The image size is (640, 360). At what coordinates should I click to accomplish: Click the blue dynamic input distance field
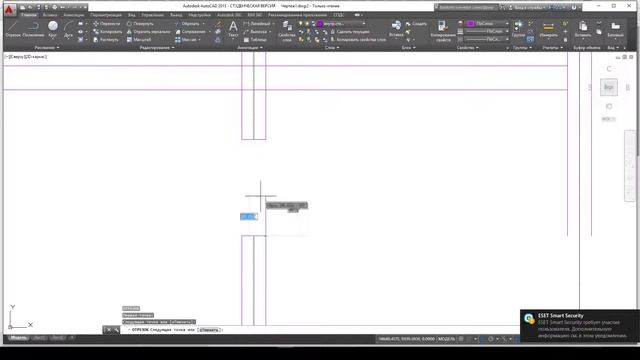pos(249,216)
